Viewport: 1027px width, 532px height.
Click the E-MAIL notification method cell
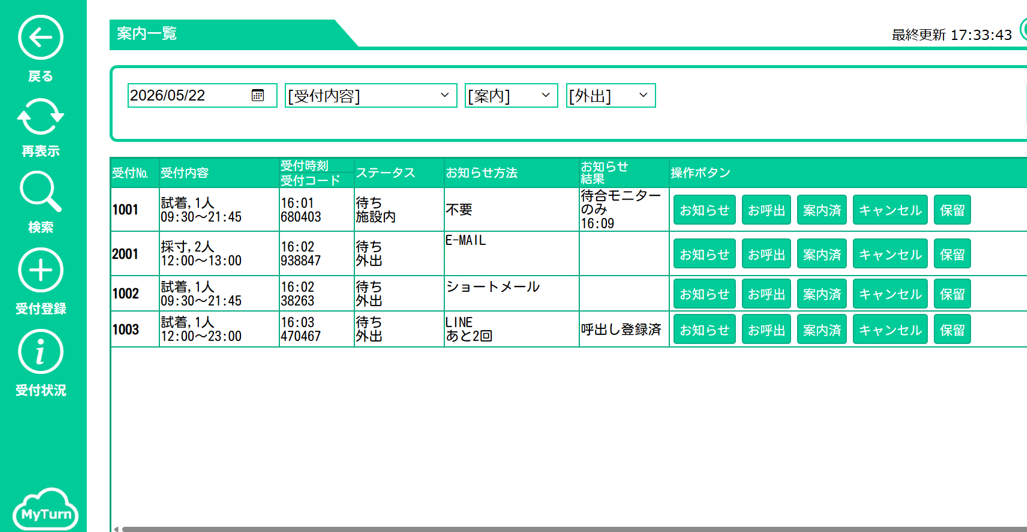pyautogui.click(x=512, y=254)
